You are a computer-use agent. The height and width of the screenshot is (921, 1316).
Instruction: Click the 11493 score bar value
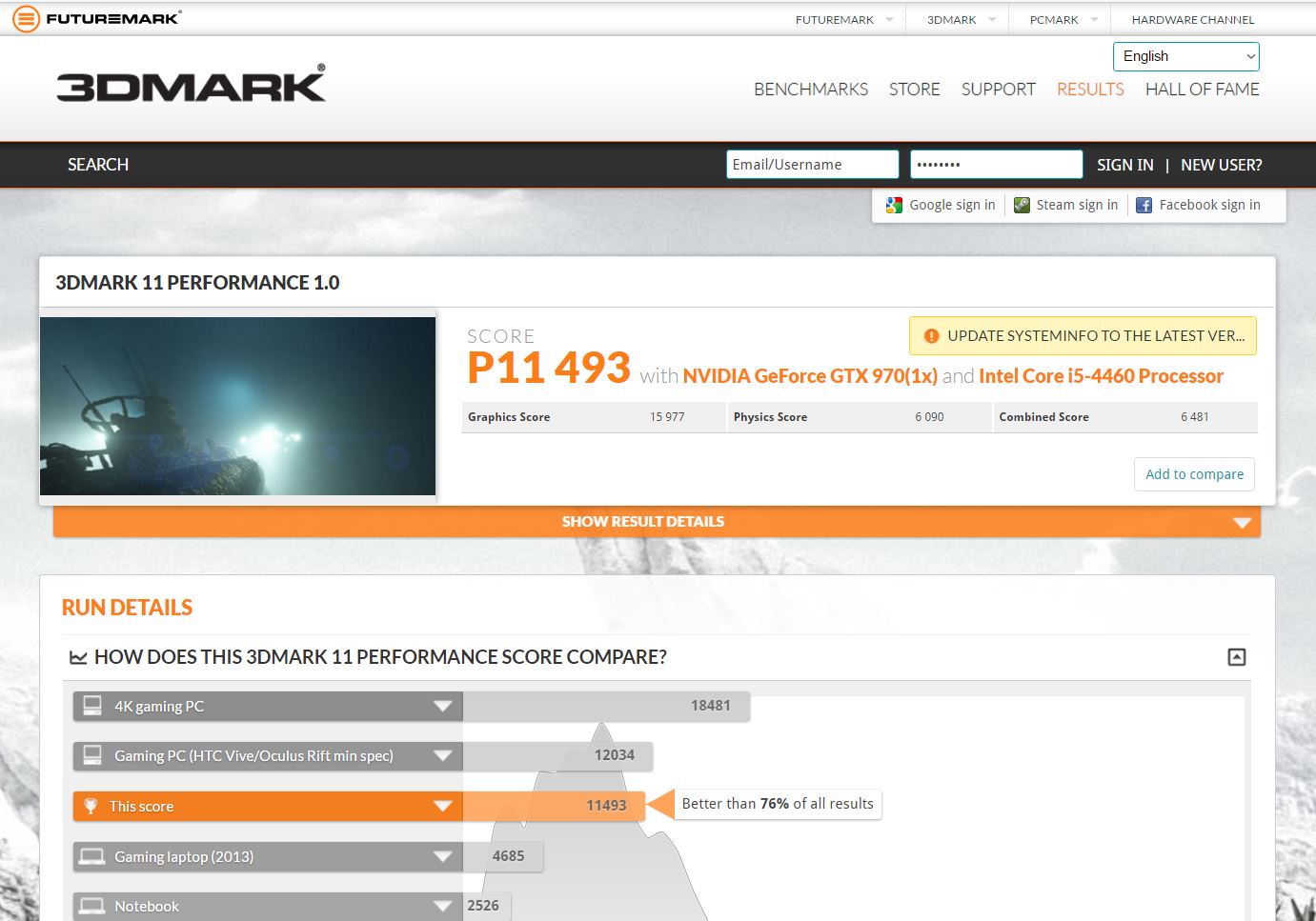point(606,806)
